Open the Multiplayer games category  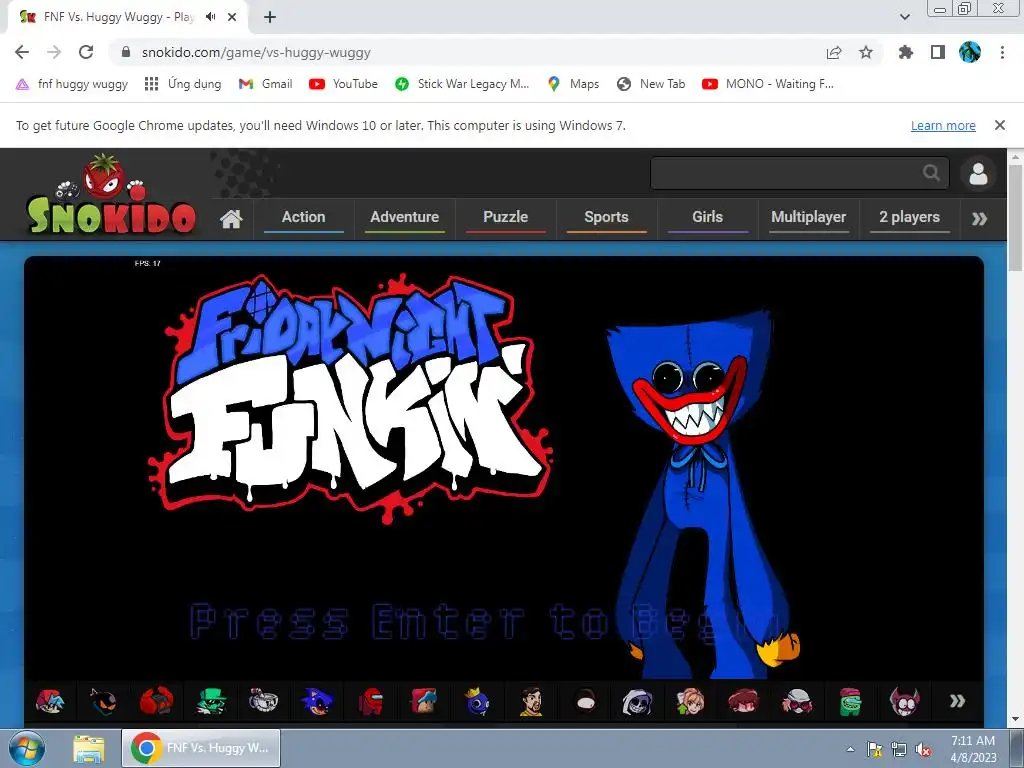point(808,217)
